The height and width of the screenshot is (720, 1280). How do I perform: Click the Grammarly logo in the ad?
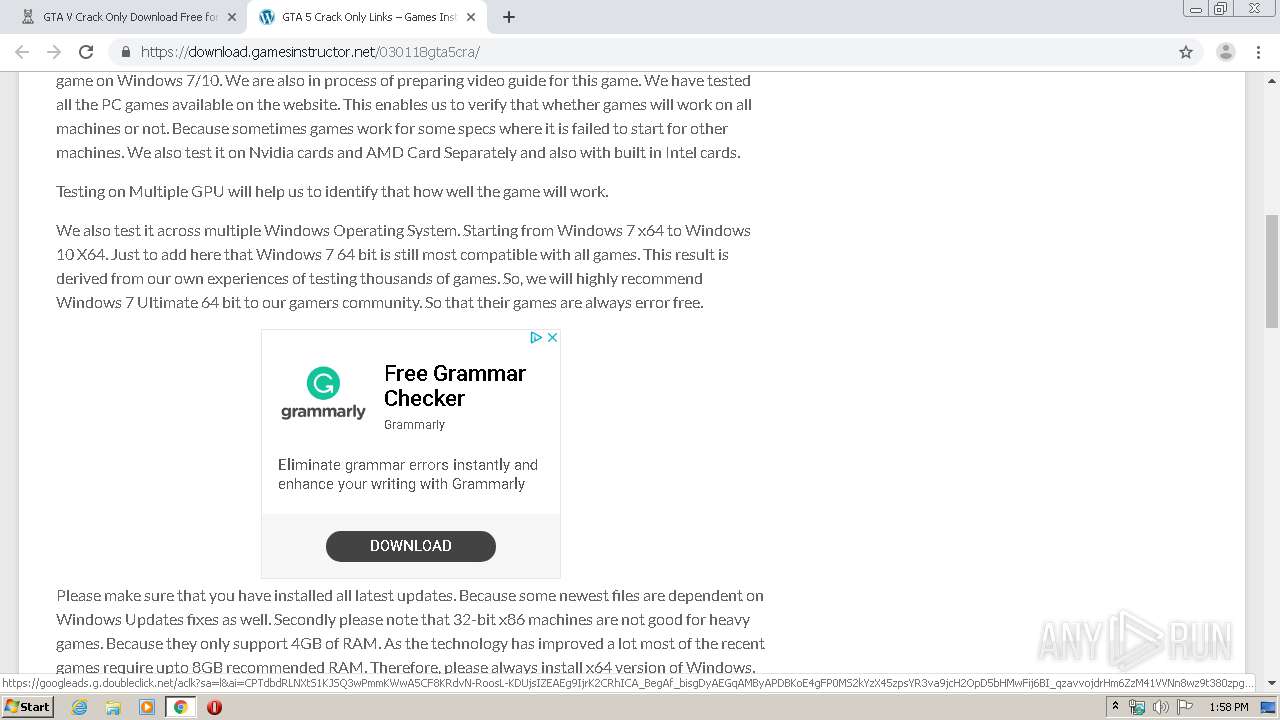[323, 393]
